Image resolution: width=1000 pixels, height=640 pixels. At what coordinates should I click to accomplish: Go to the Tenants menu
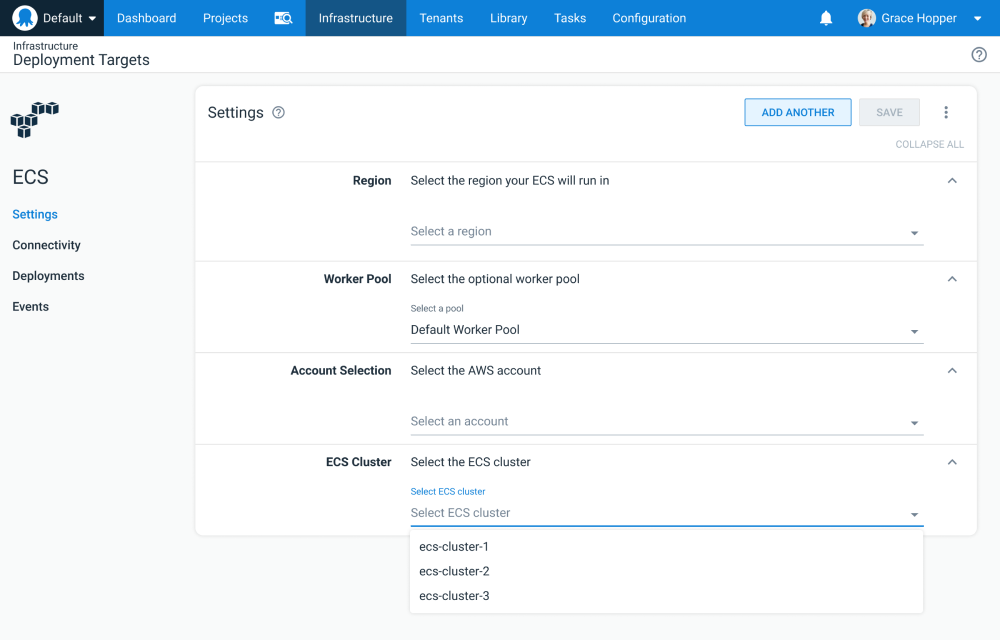pos(441,18)
